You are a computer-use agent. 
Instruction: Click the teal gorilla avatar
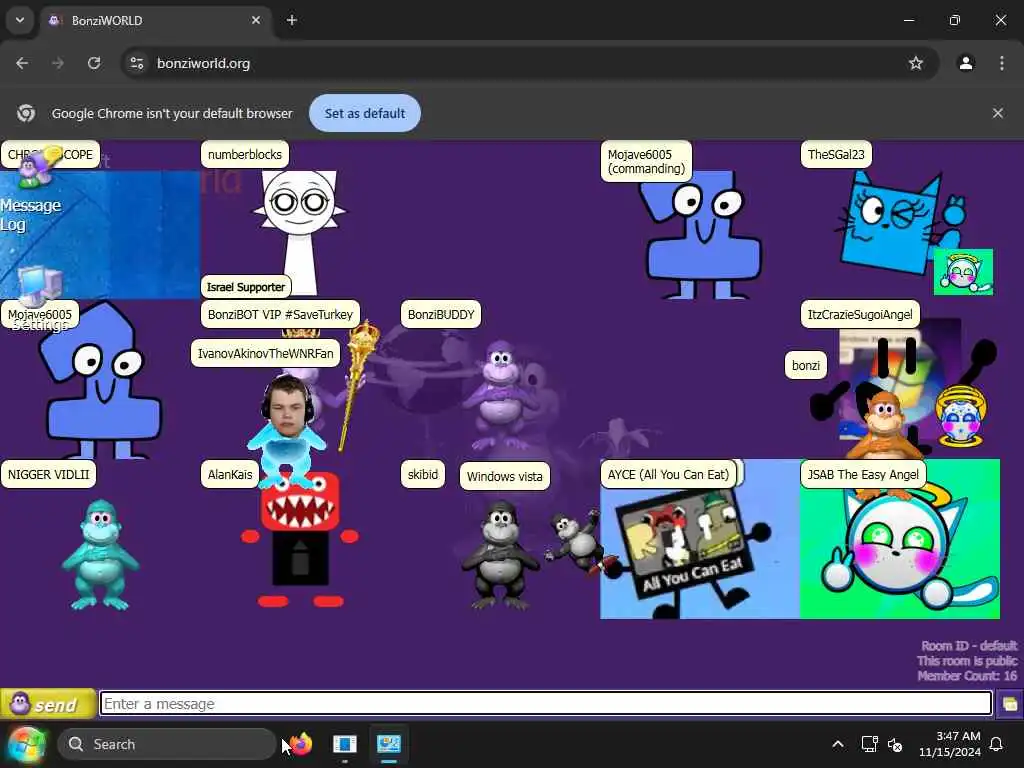point(100,555)
